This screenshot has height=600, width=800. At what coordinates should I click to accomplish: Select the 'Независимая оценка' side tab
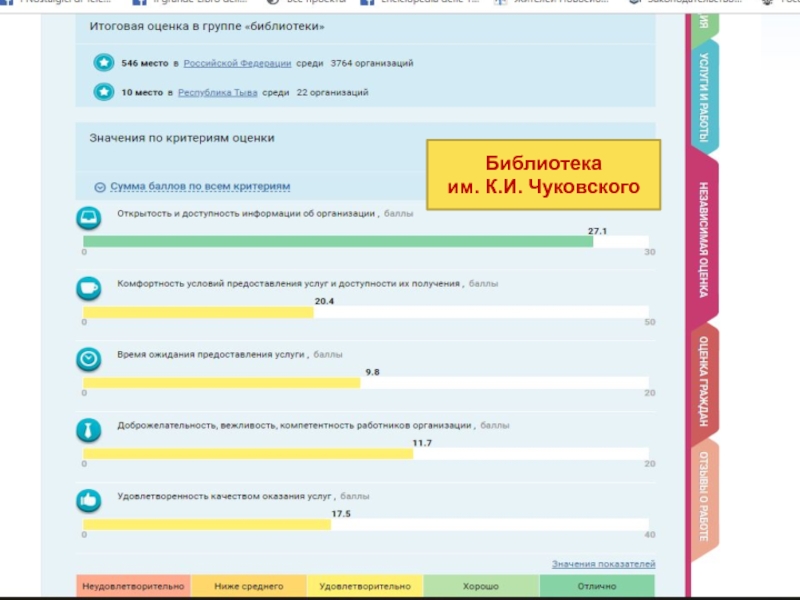704,240
